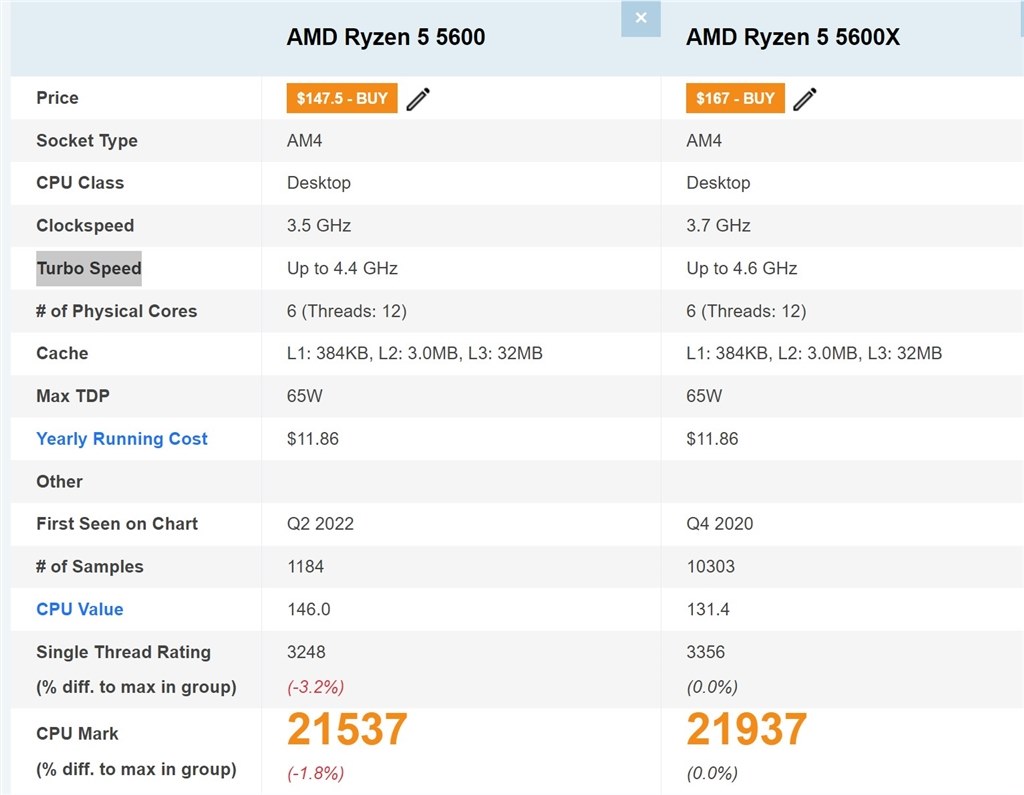1024x795 pixels.
Task: Click the Clockspeed row label
Action: click(86, 226)
